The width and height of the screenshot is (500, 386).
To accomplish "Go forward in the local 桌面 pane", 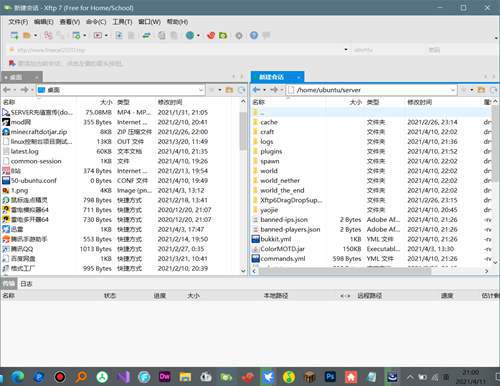I will (24, 90).
